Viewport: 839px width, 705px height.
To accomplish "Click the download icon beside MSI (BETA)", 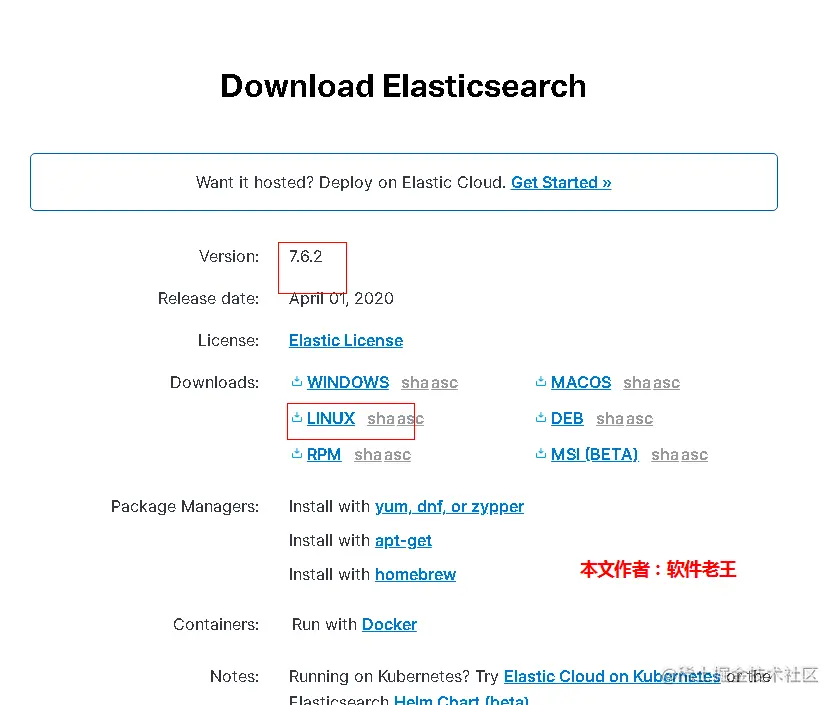I will coord(541,454).
